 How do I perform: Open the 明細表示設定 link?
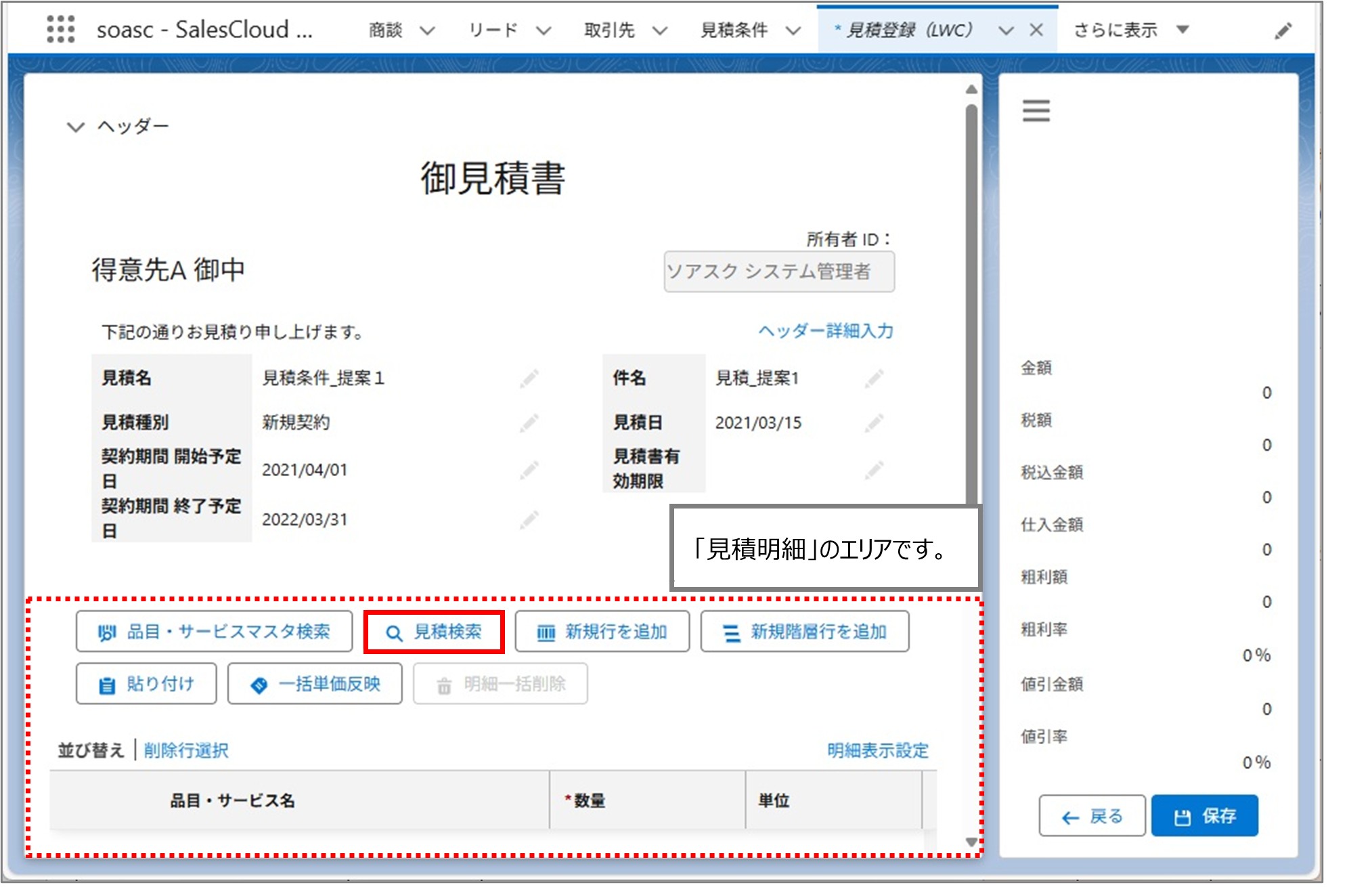pyautogui.click(x=877, y=750)
